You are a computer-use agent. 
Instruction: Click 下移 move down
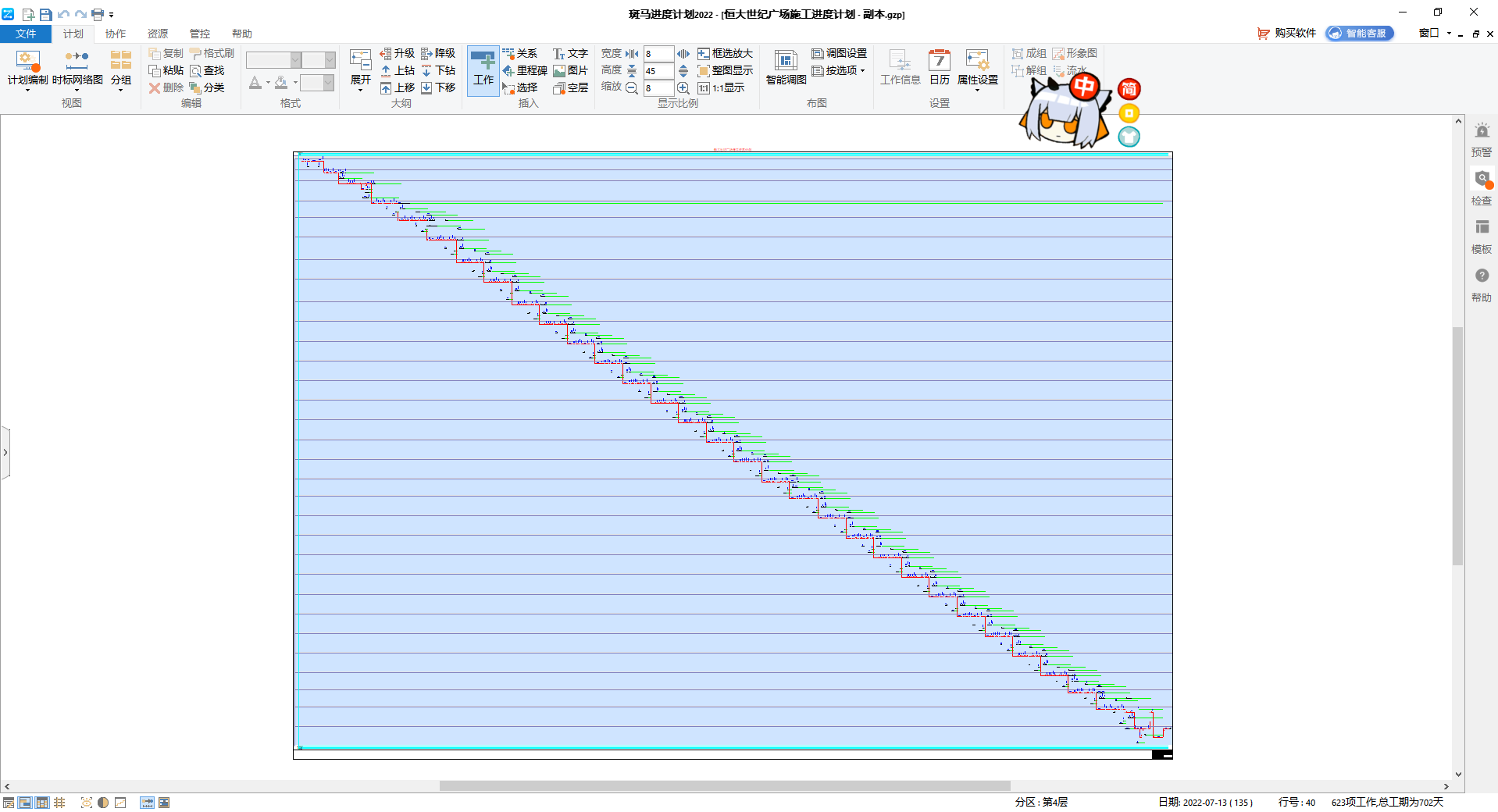(x=438, y=87)
